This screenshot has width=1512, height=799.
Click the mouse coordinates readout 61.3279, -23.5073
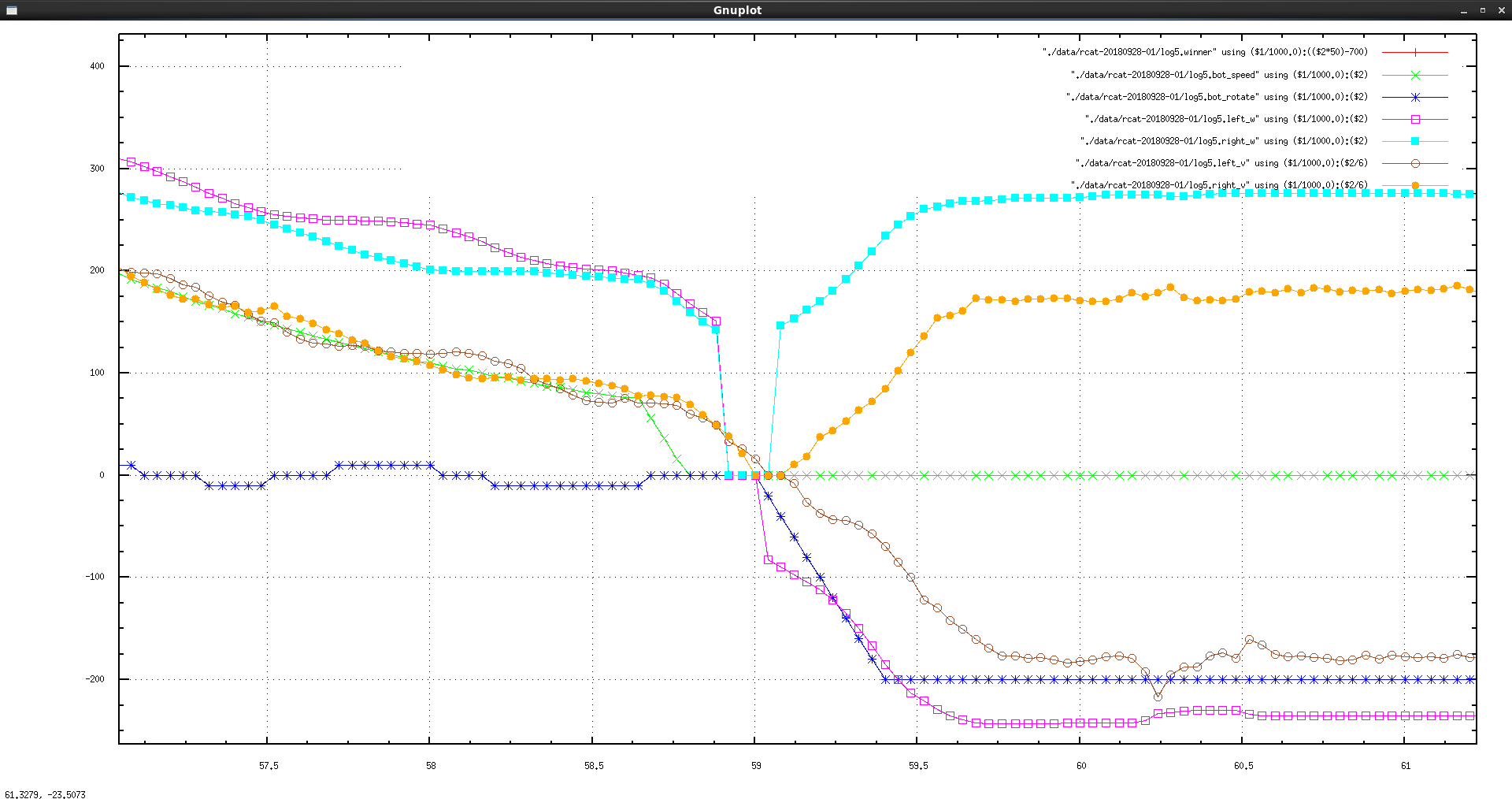[45, 794]
